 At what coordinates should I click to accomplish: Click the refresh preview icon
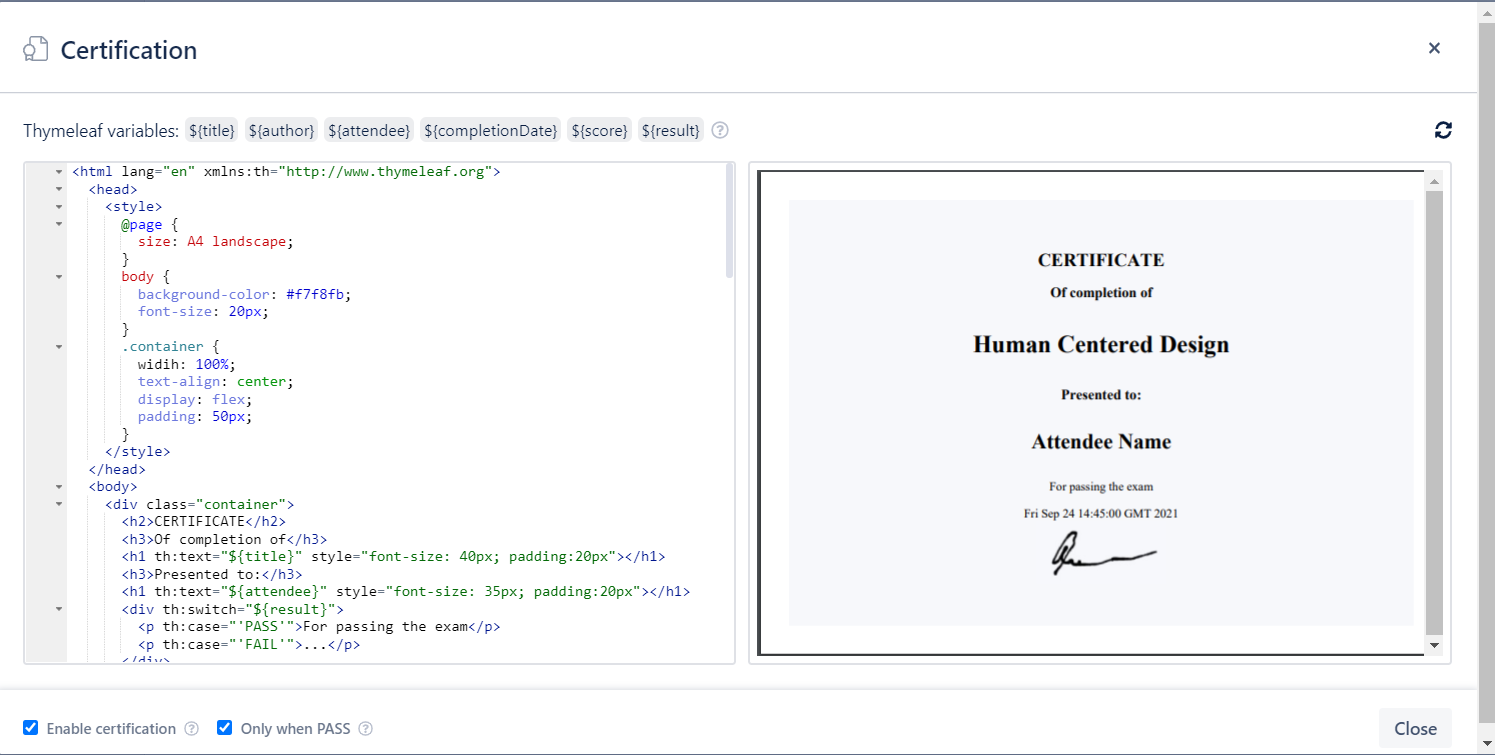1442,130
